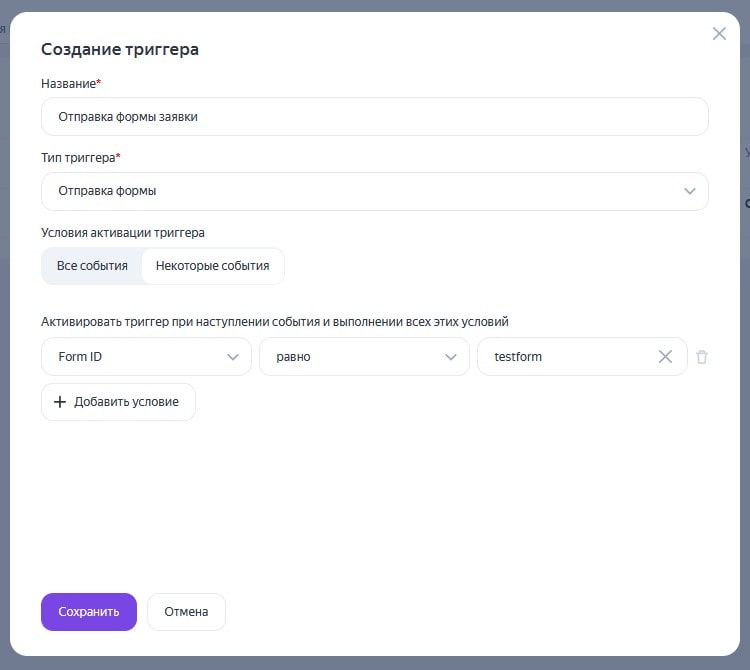The height and width of the screenshot is (670, 750).
Task: Click the Создание триггера heading
Action: click(120, 49)
